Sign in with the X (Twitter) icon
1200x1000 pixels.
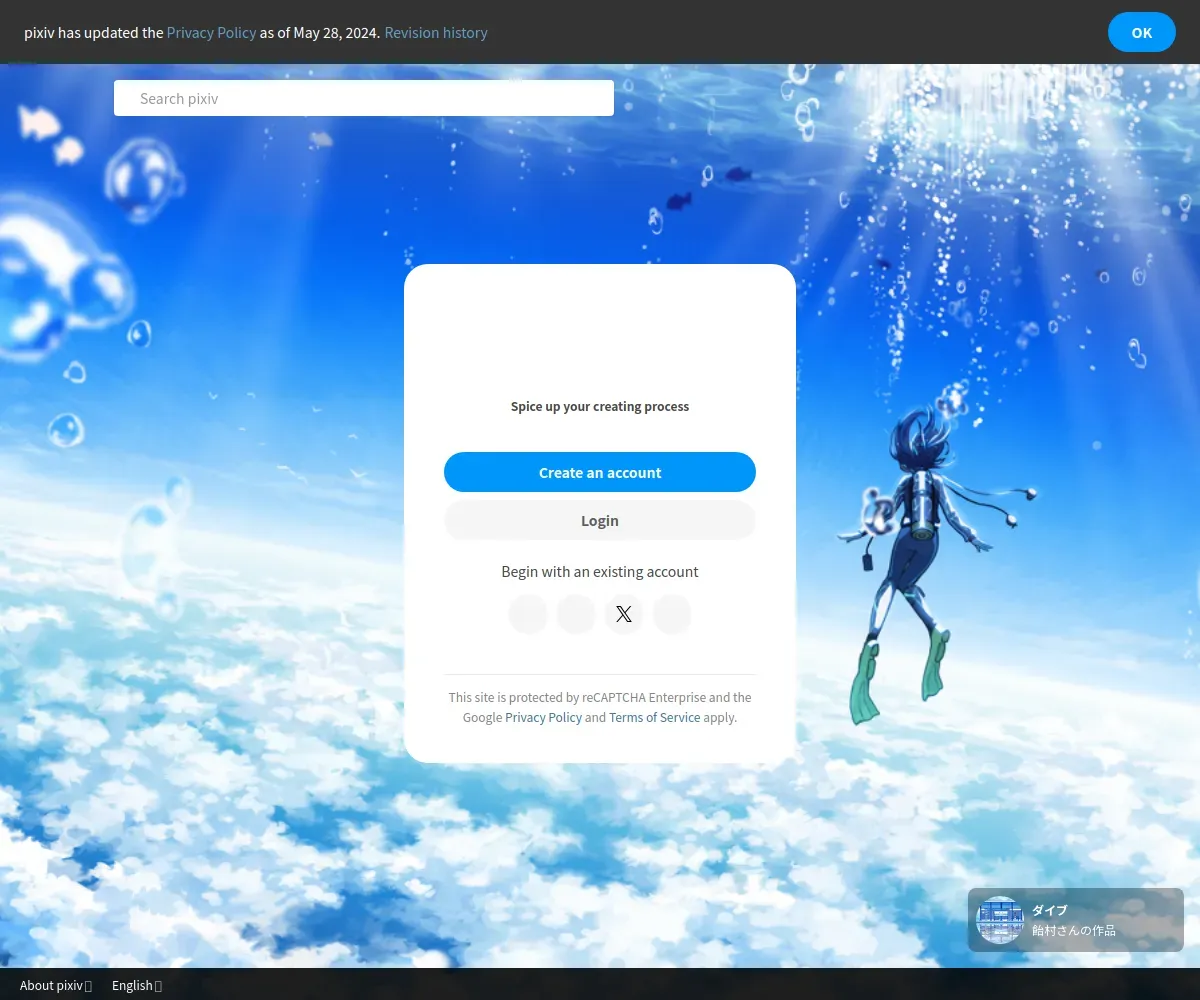tap(624, 614)
